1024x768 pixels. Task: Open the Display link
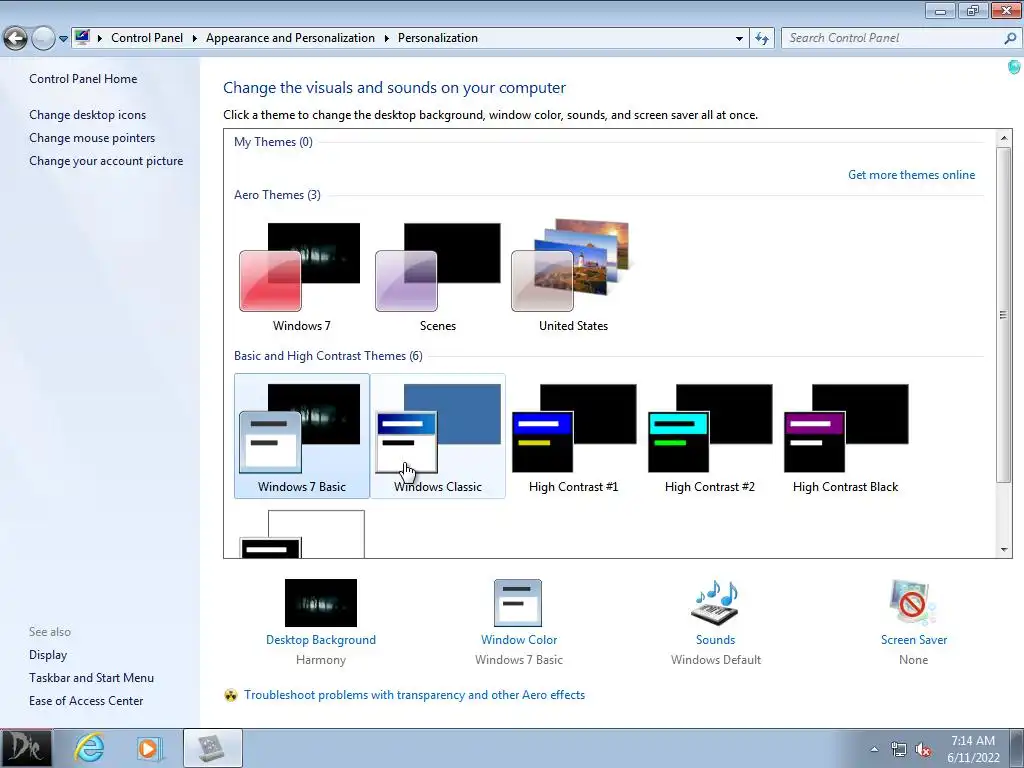(48, 655)
